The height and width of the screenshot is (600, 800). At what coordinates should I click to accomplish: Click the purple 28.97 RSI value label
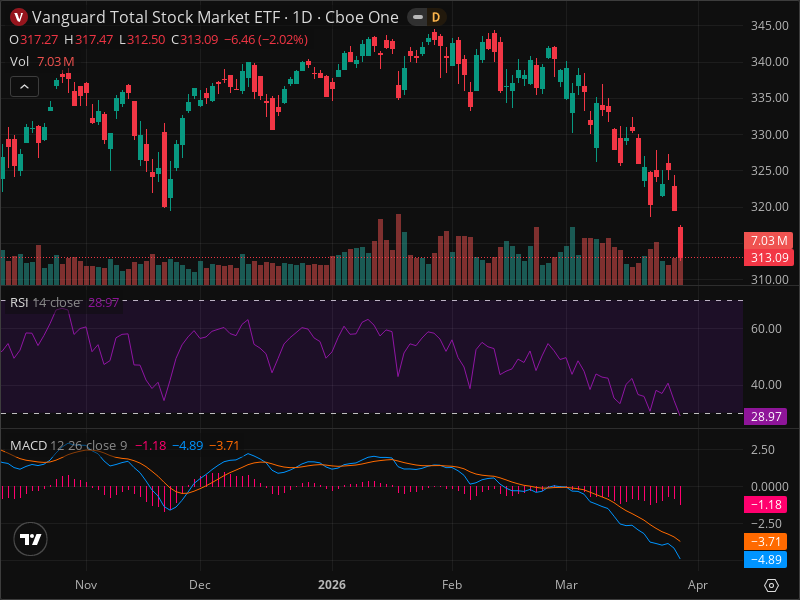click(x=765, y=416)
